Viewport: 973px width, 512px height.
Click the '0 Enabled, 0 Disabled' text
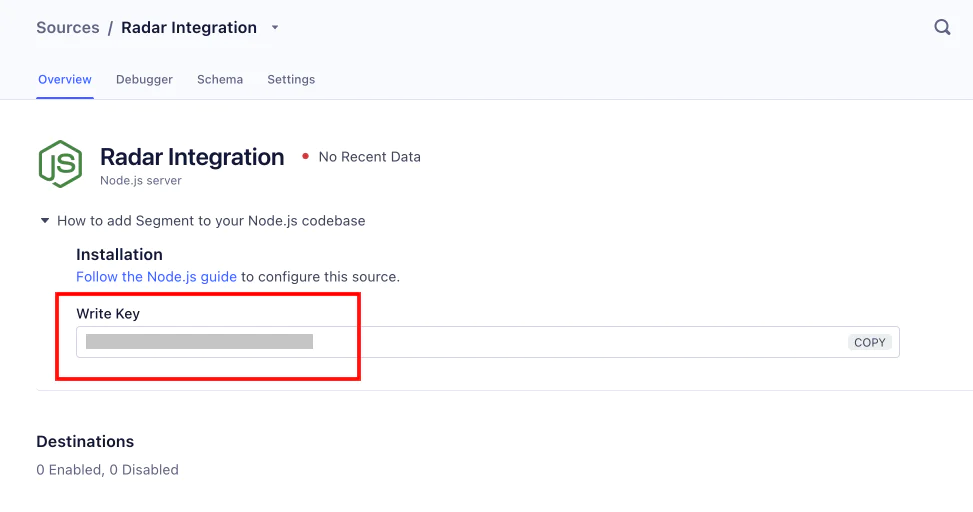(x=107, y=469)
